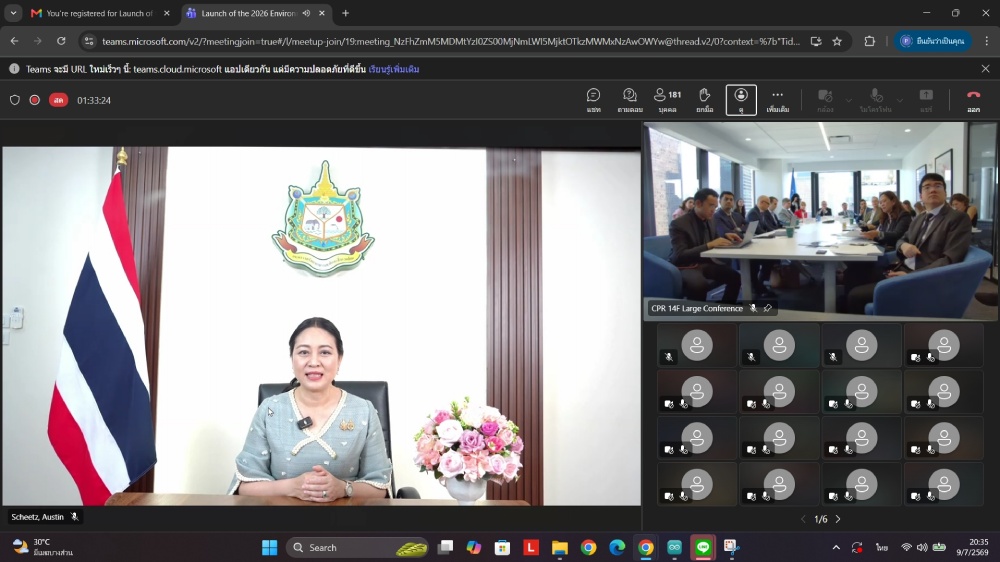
Task: Open LINE app from taskbar
Action: pos(703,547)
